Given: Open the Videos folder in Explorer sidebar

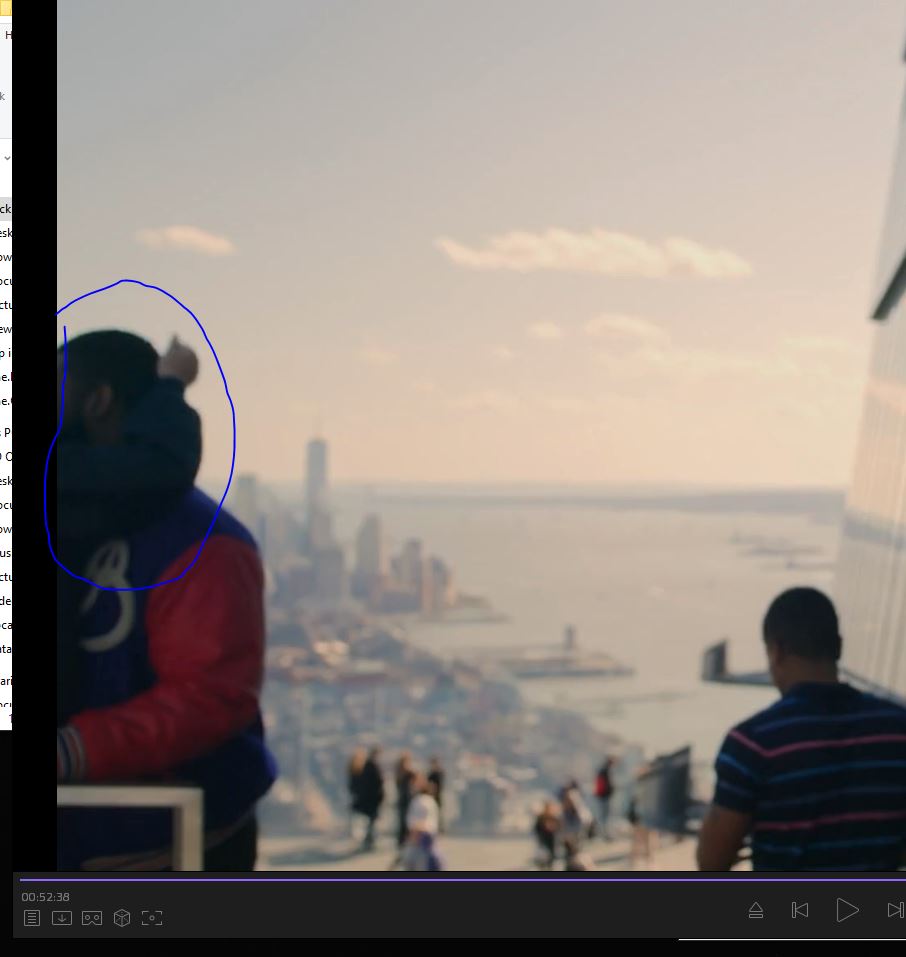Looking at the screenshot, I should point(6,601).
